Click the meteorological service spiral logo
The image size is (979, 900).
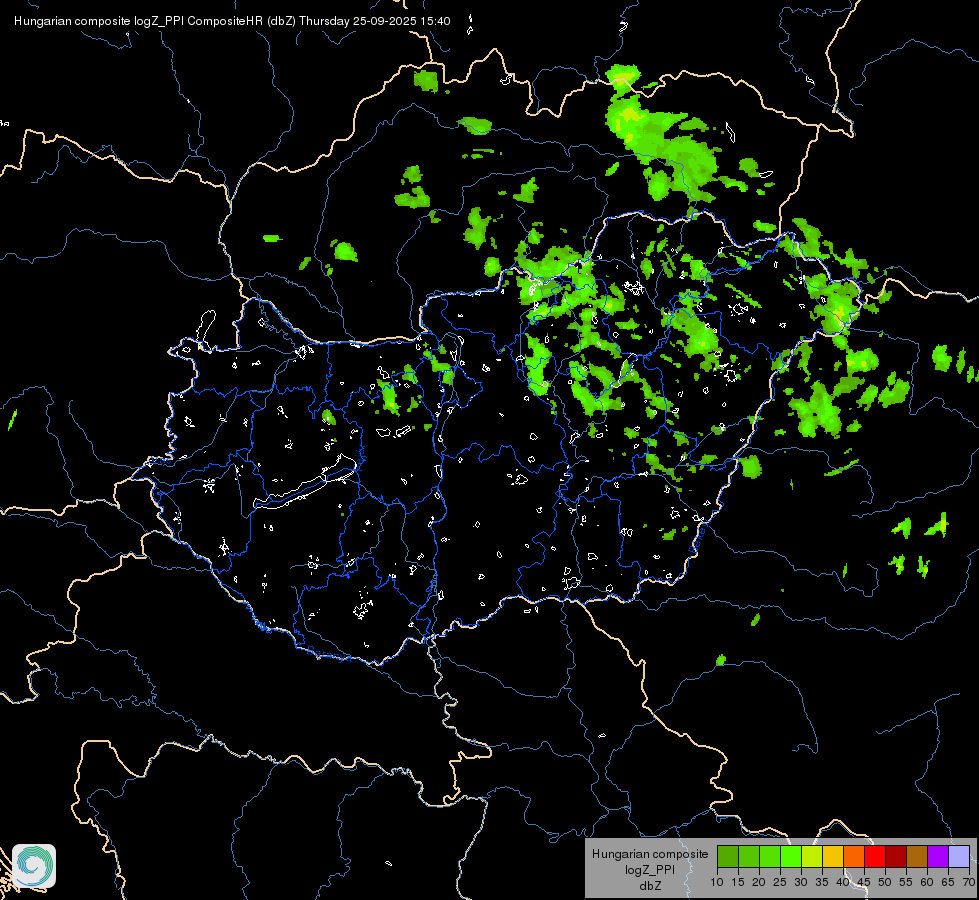(34, 866)
